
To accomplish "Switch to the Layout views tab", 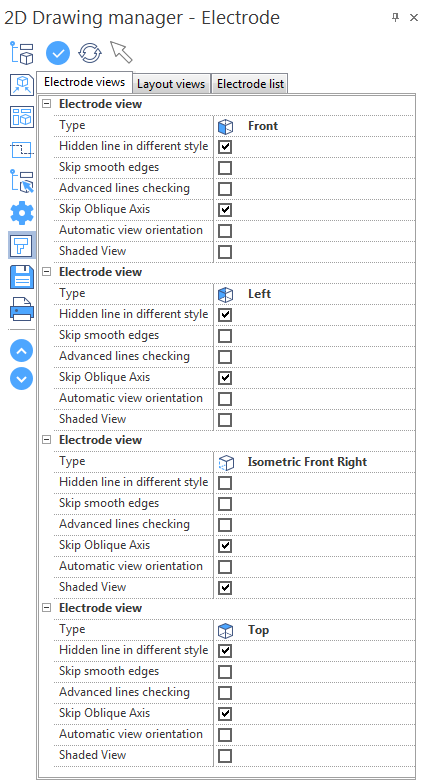I will point(171,84).
